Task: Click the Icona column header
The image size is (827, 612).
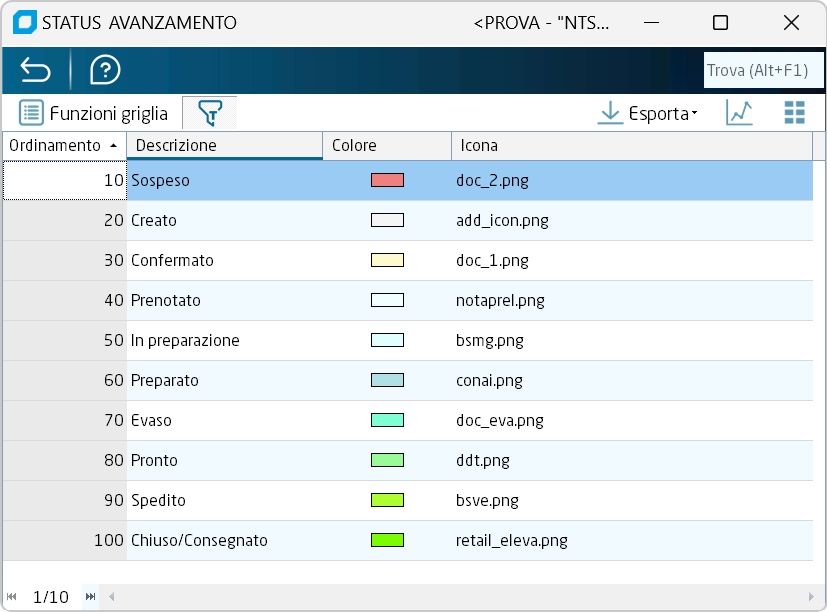Action: (632, 146)
